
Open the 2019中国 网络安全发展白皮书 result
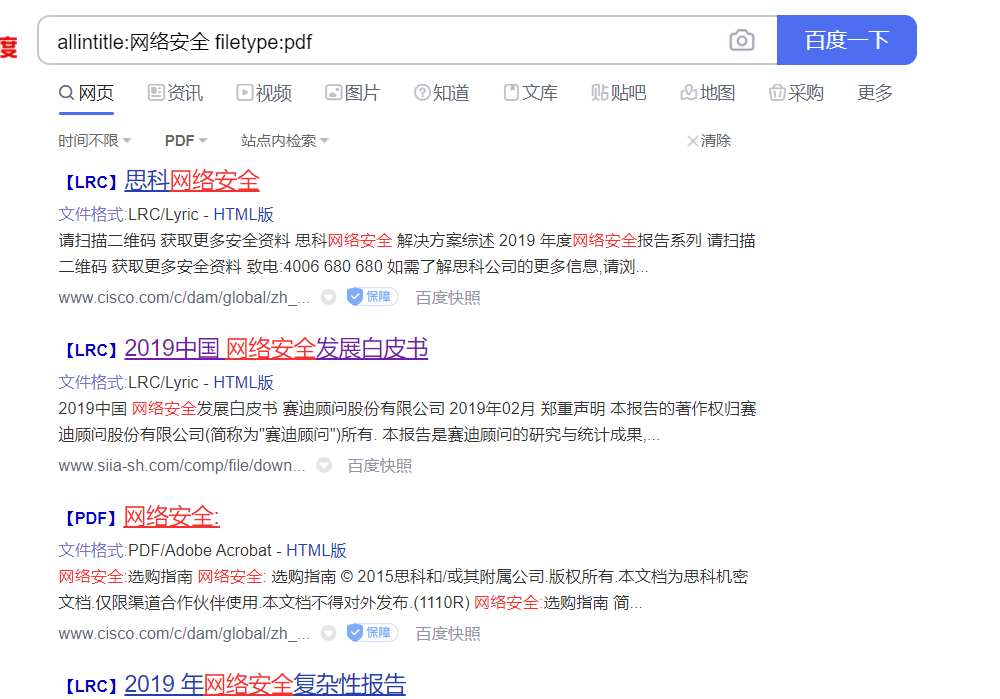tap(276, 348)
